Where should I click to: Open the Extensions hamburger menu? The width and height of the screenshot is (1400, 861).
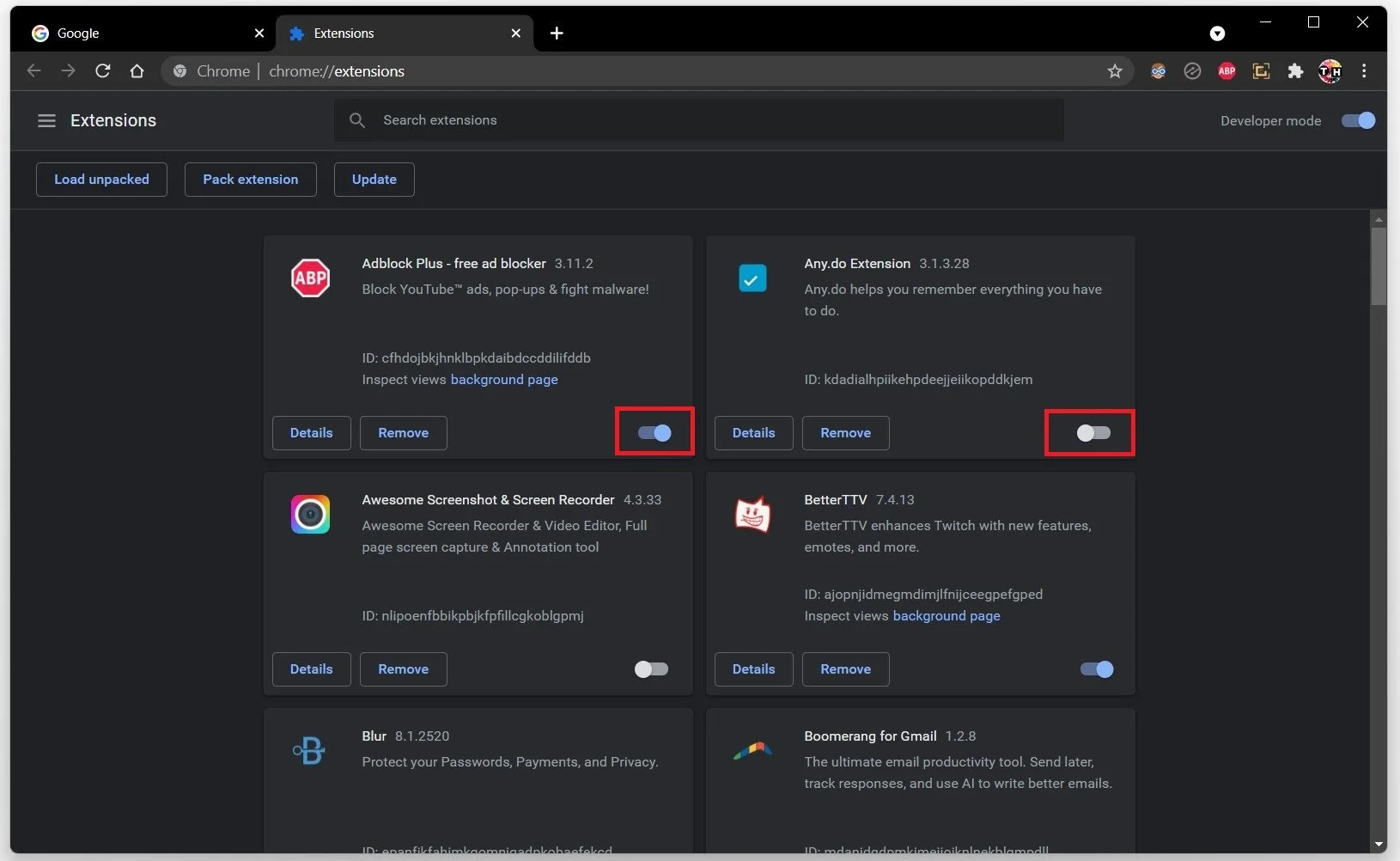(x=46, y=121)
